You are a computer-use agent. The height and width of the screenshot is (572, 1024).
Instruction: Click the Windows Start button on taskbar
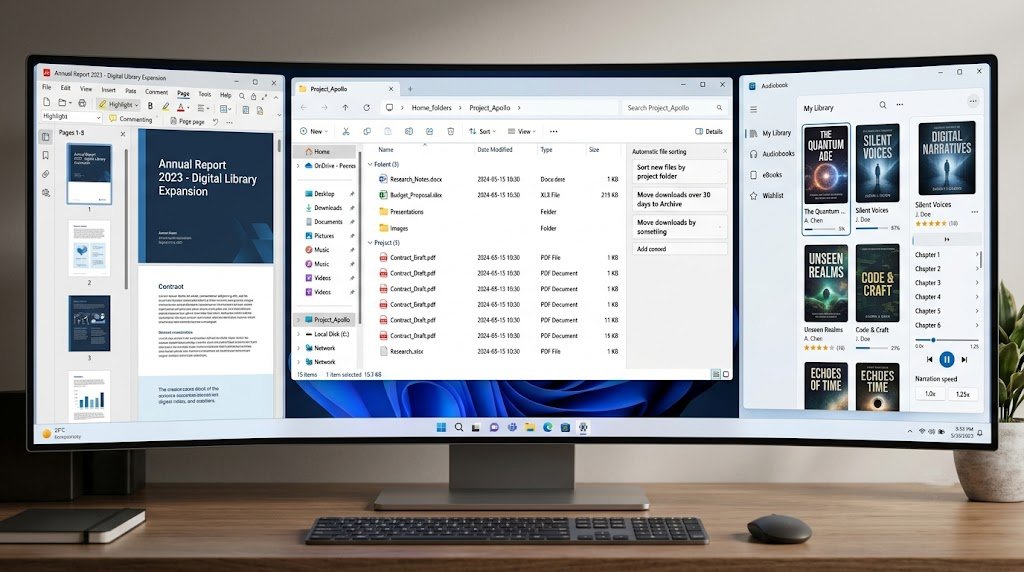click(x=441, y=427)
